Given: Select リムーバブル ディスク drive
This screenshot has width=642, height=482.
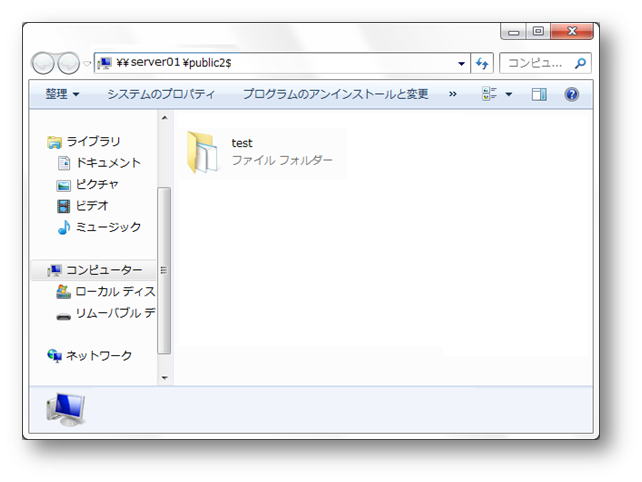Looking at the screenshot, I should pos(115,313).
